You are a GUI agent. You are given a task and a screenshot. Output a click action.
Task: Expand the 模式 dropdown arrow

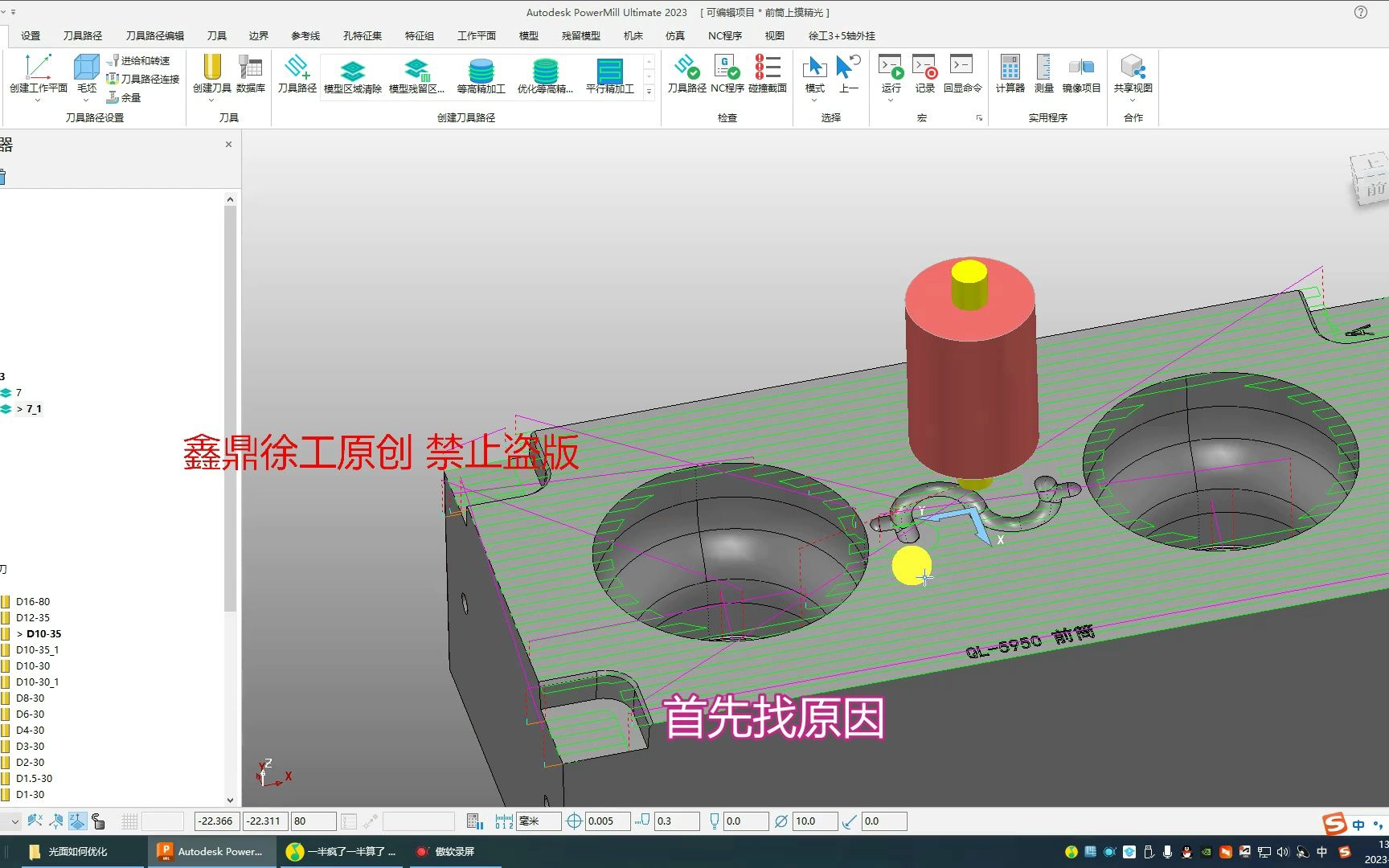point(814,100)
